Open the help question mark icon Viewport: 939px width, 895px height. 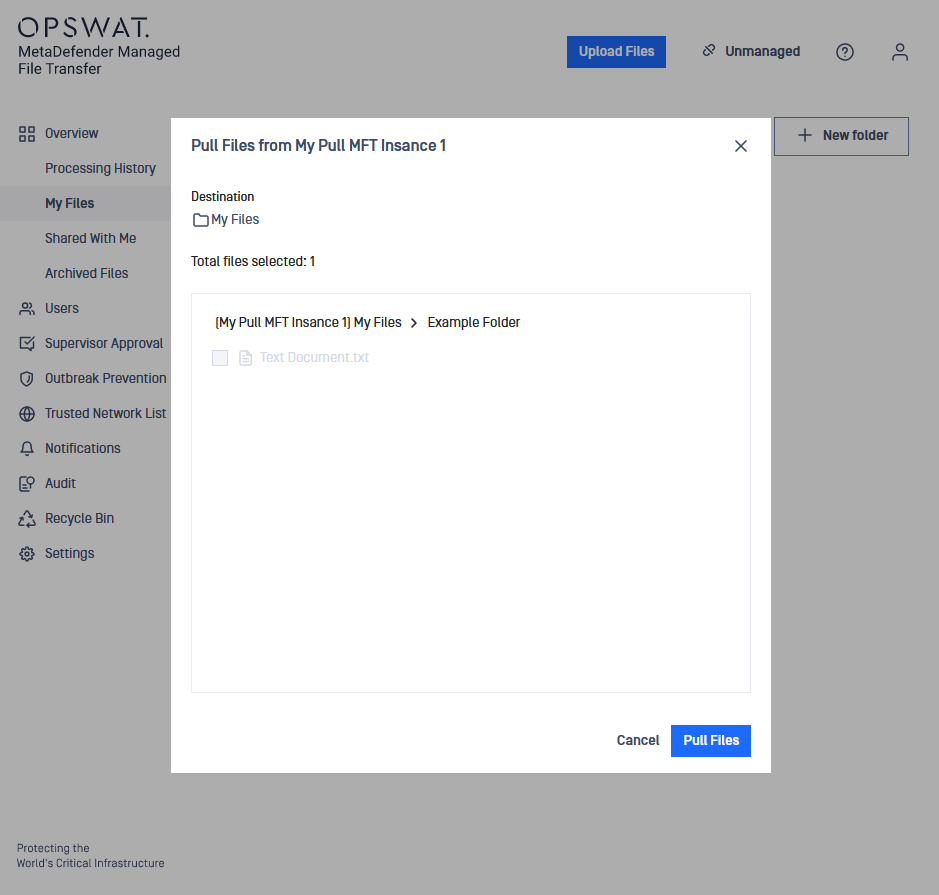(x=844, y=52)
